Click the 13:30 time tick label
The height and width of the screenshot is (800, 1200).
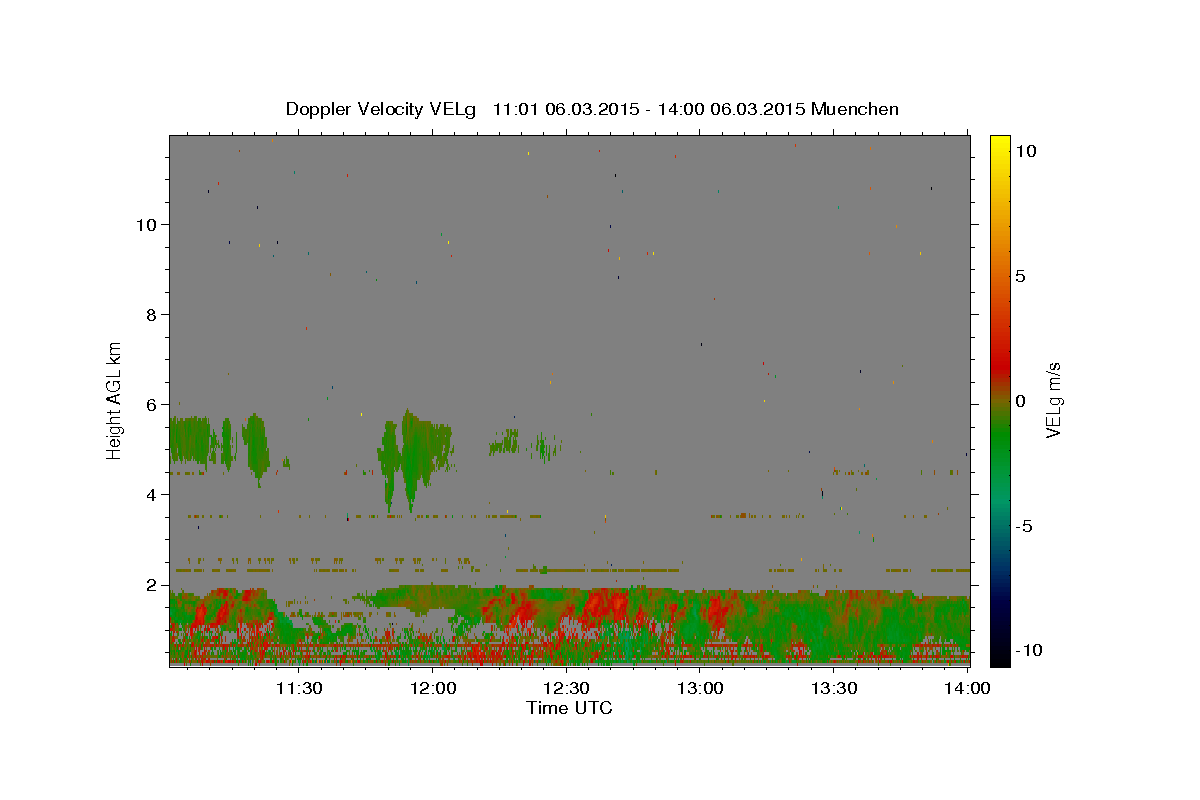pos(834,688)
